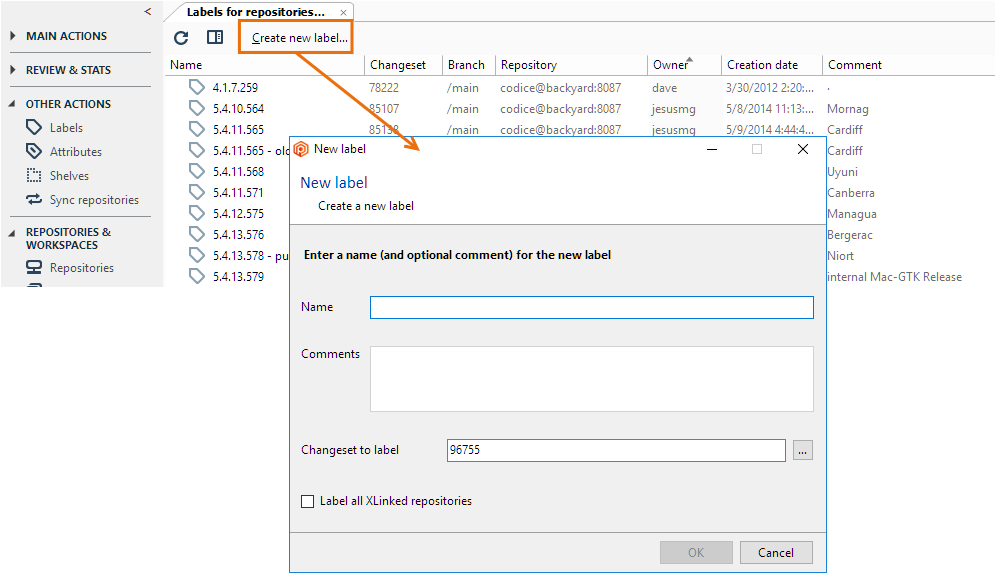Click comment Managua cell
Viewport: 996px width, 580px height.
[852, 214]
